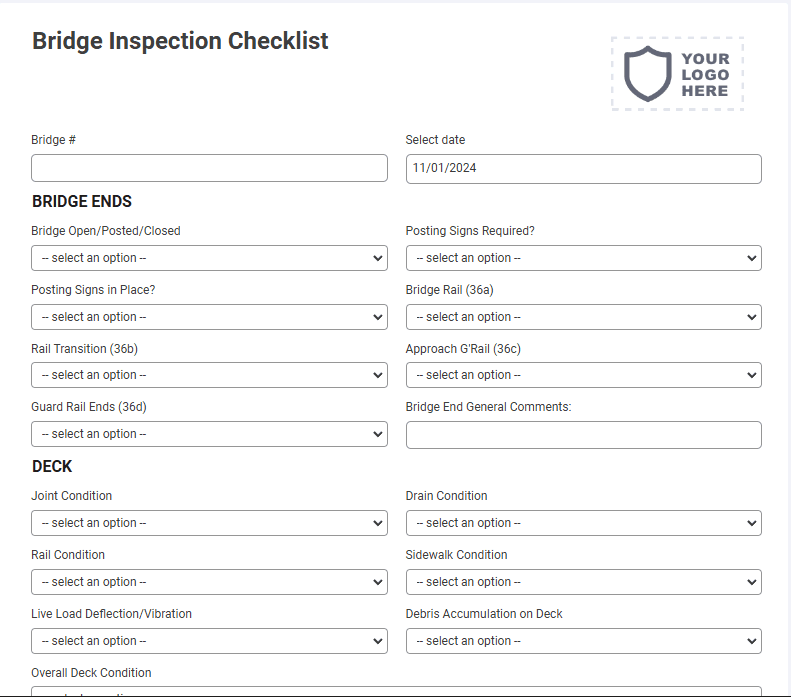Click the Bridge End General Comments field

tap(584, 435)
